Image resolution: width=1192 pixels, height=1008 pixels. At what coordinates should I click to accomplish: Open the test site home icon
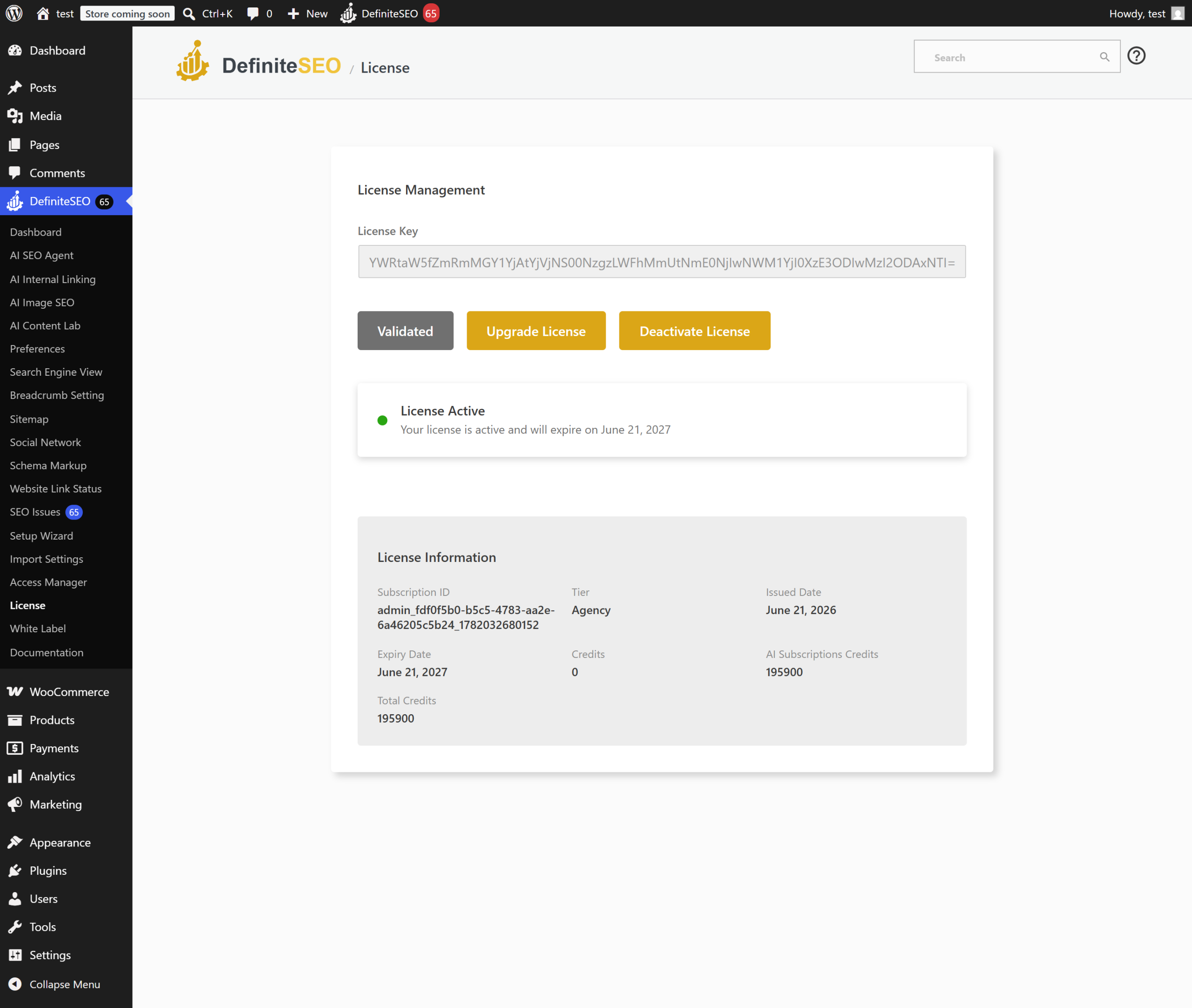pos(43,13)
